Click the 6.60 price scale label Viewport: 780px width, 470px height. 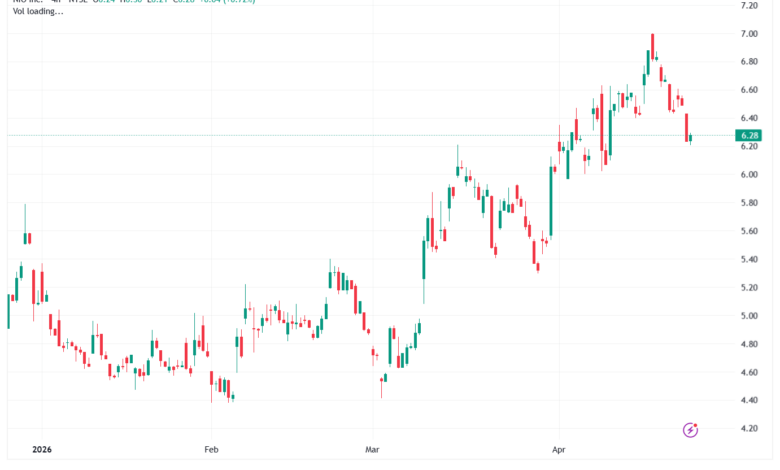[x=749, y=90]
